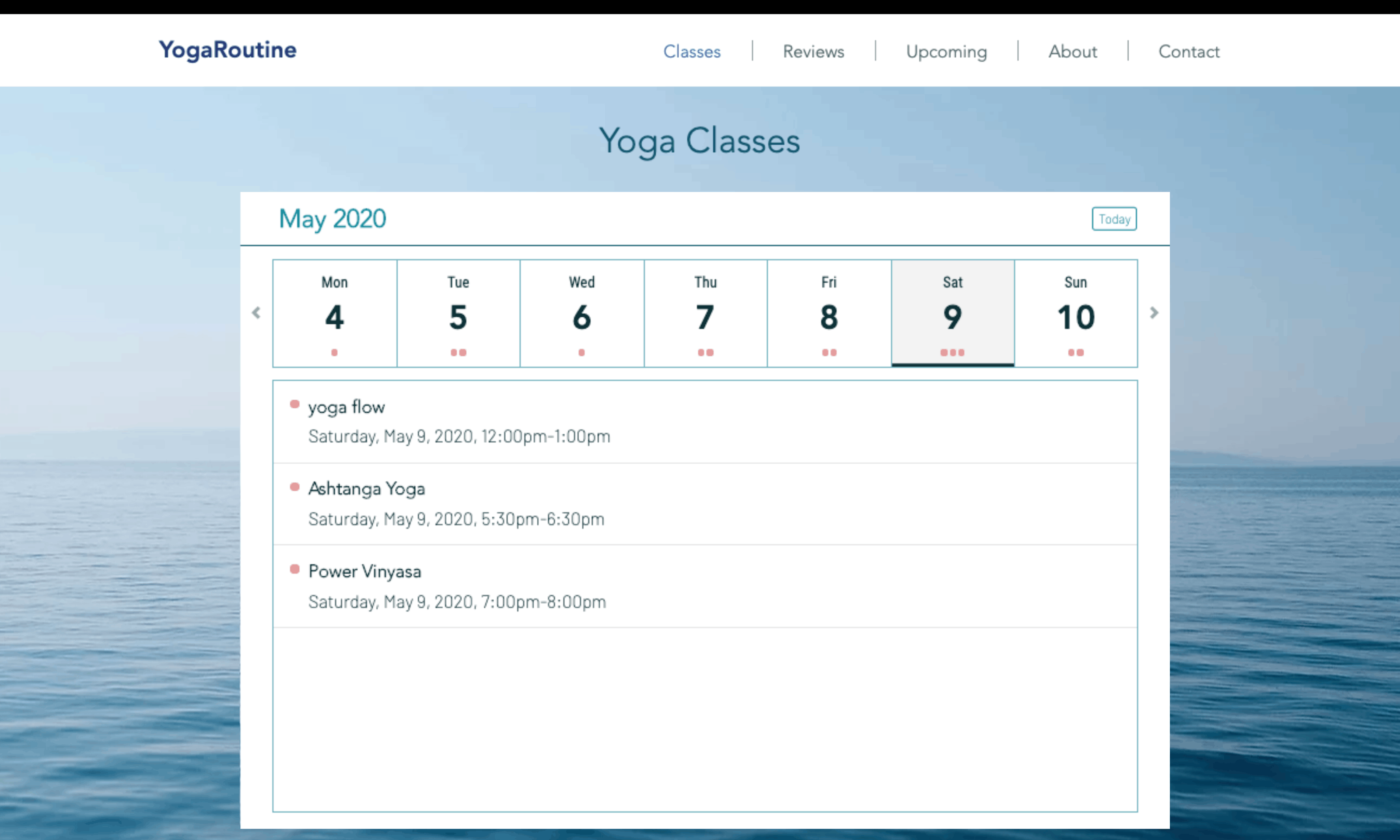Open the Reviews page
Image resolution: width=1400 pixels, height=840 pixels.
click(x=813, y=52)
